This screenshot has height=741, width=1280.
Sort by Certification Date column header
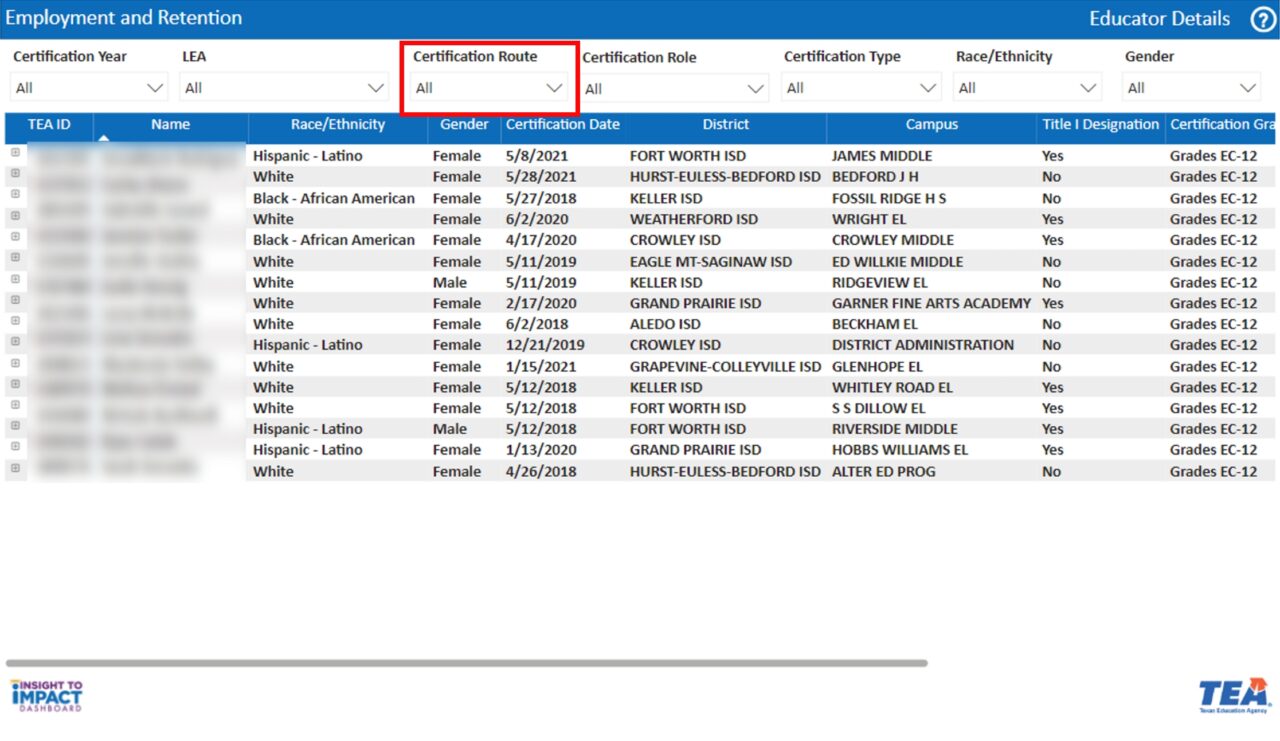coord(563,125)
